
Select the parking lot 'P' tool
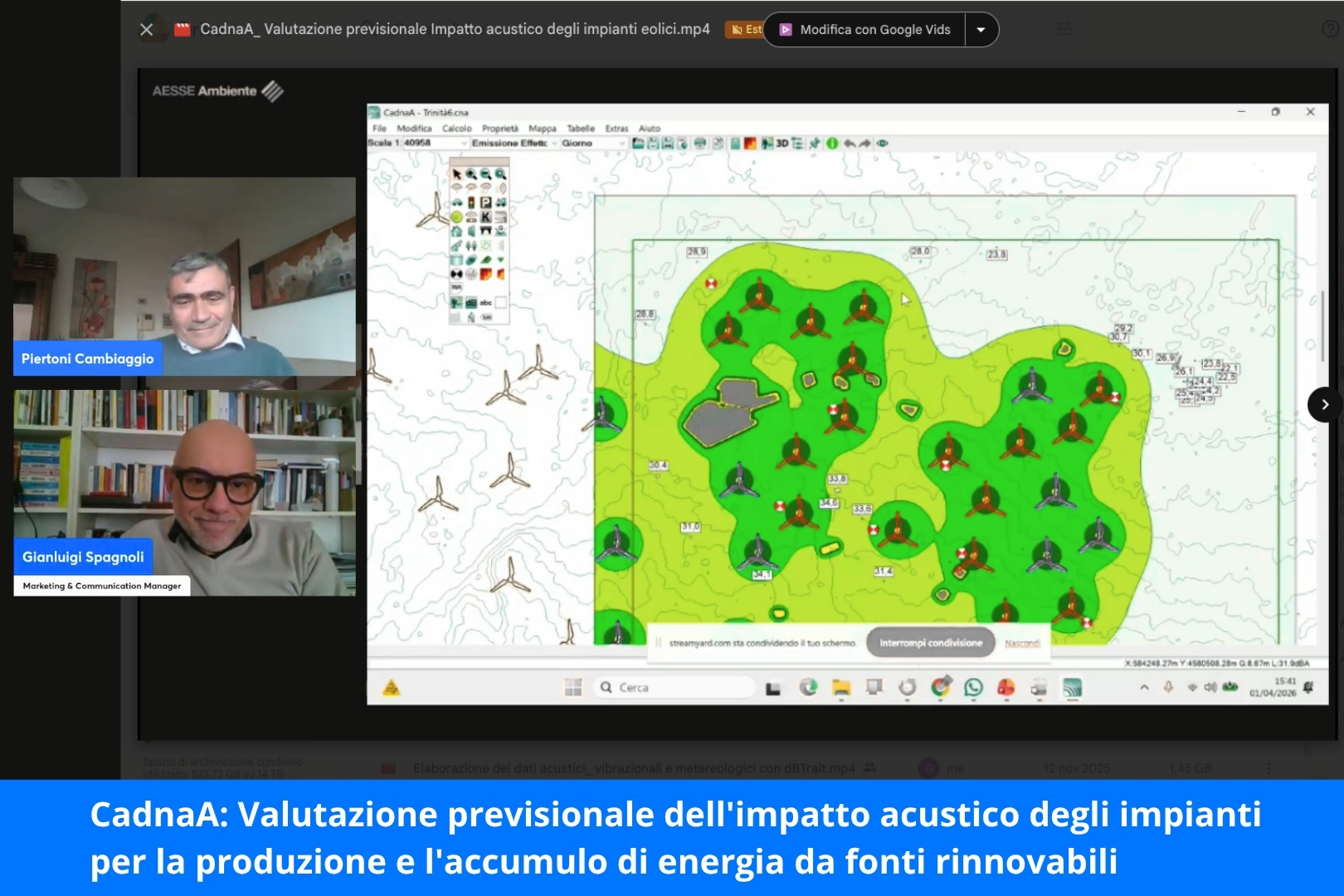[x=486, y=202]
